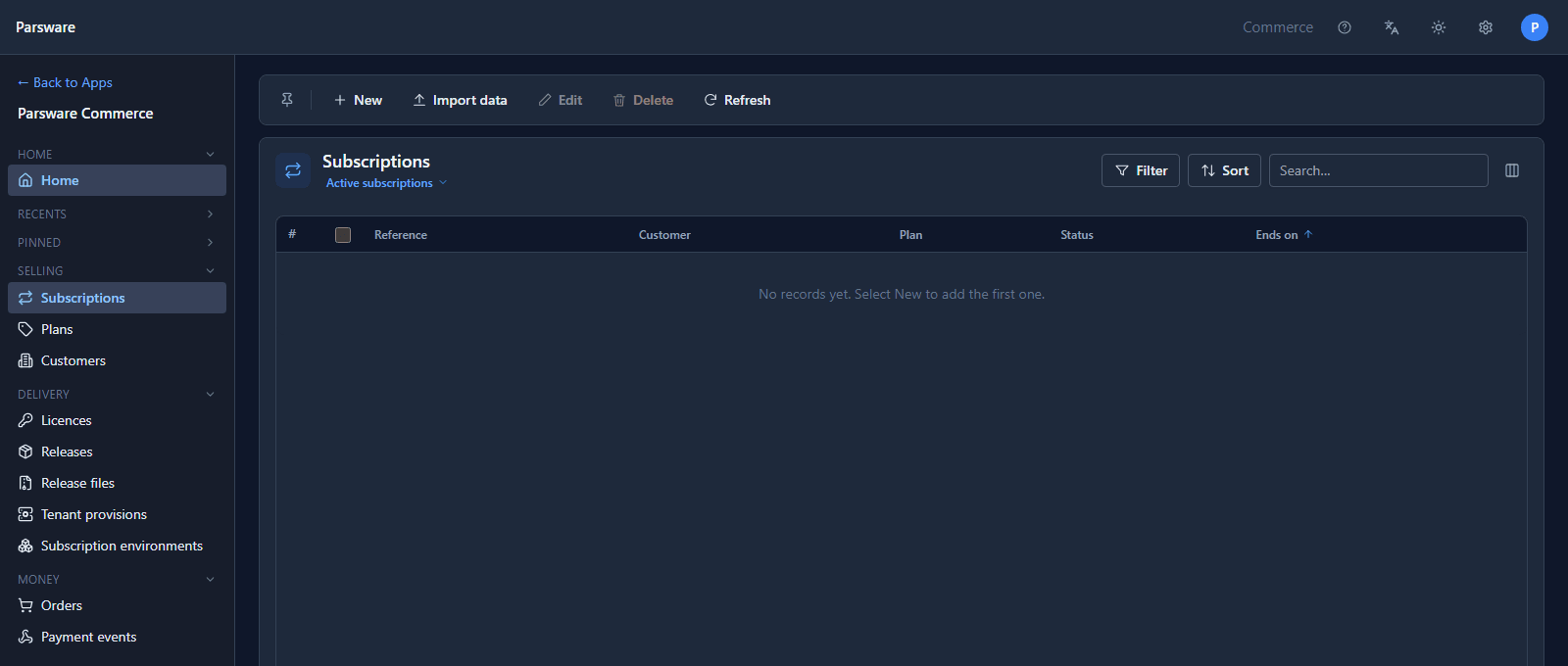The width and height of the screenshot is (1568, 666).
Task: Click the Licences key icon
Action: pos(25,420)
